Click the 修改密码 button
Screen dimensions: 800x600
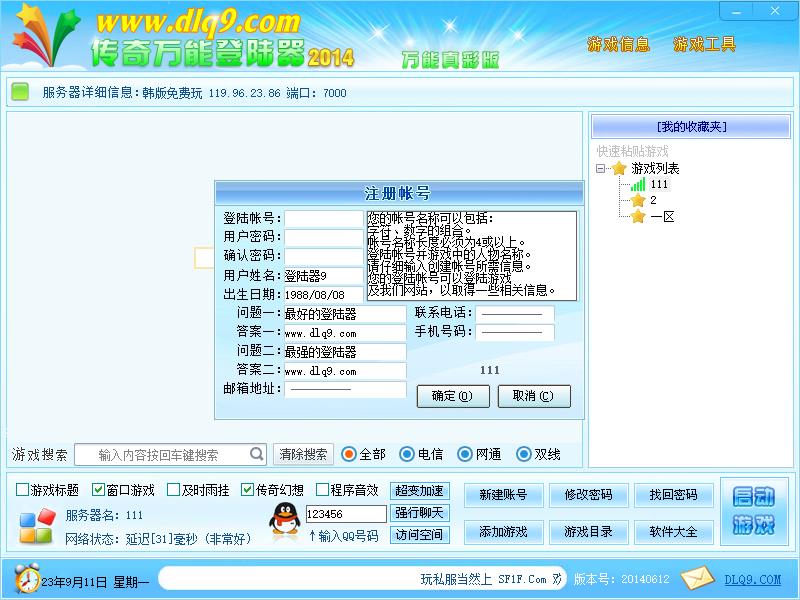pos(588,495)
